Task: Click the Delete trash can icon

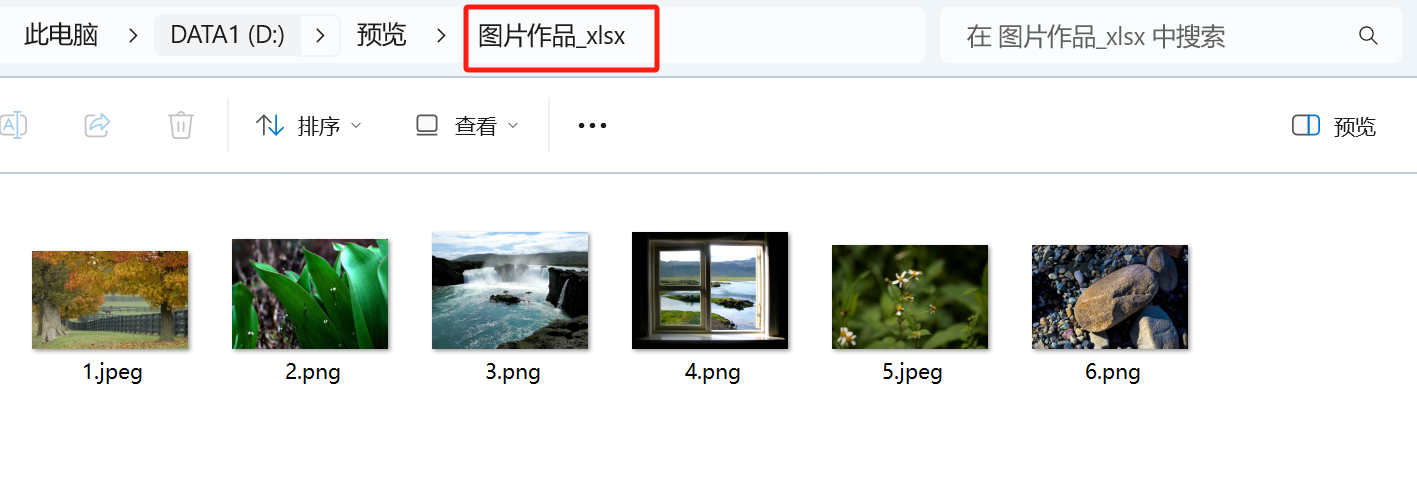Action: 181,125
